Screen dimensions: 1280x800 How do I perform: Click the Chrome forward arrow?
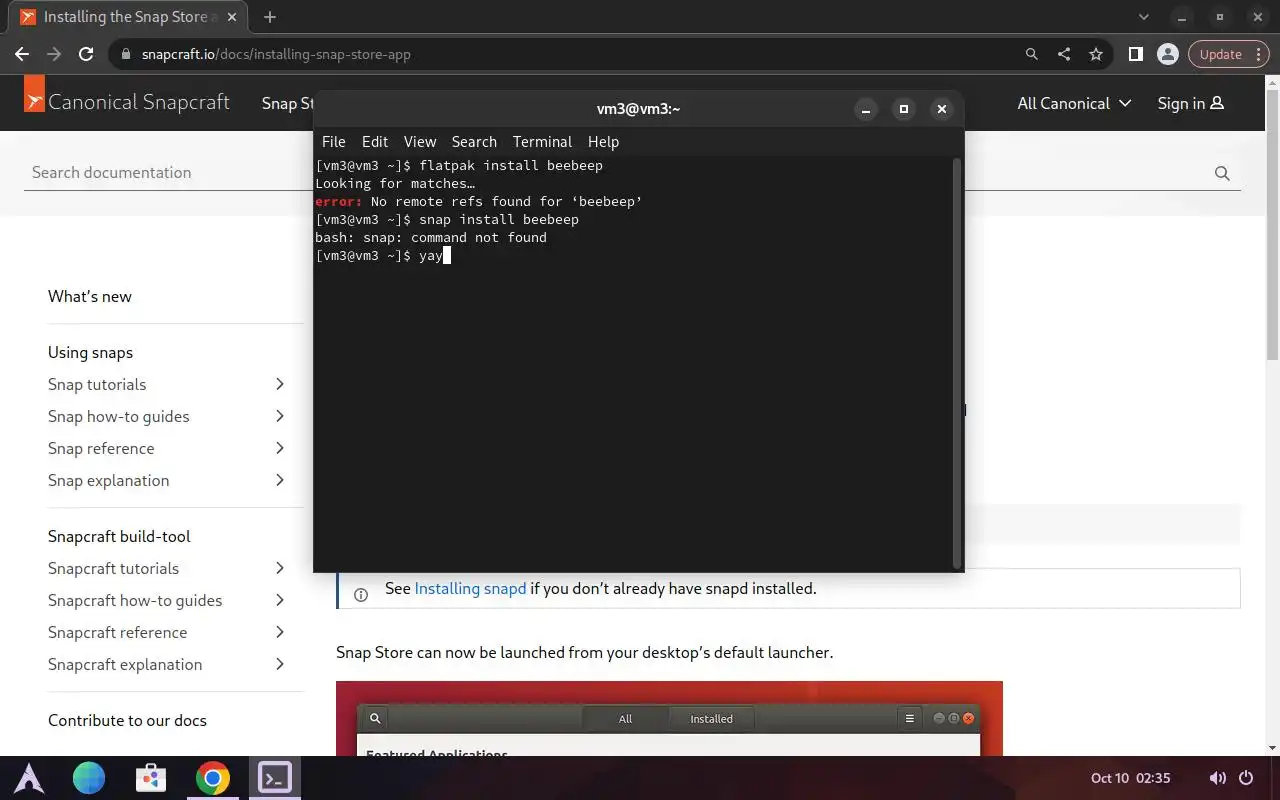[54, 54]
